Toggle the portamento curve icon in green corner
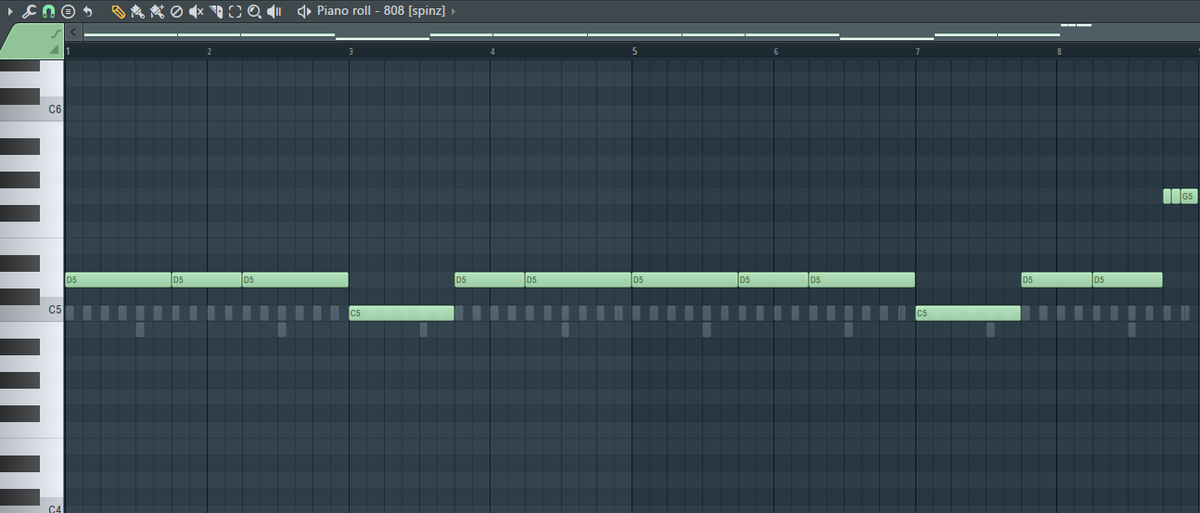 coord(53,35)
